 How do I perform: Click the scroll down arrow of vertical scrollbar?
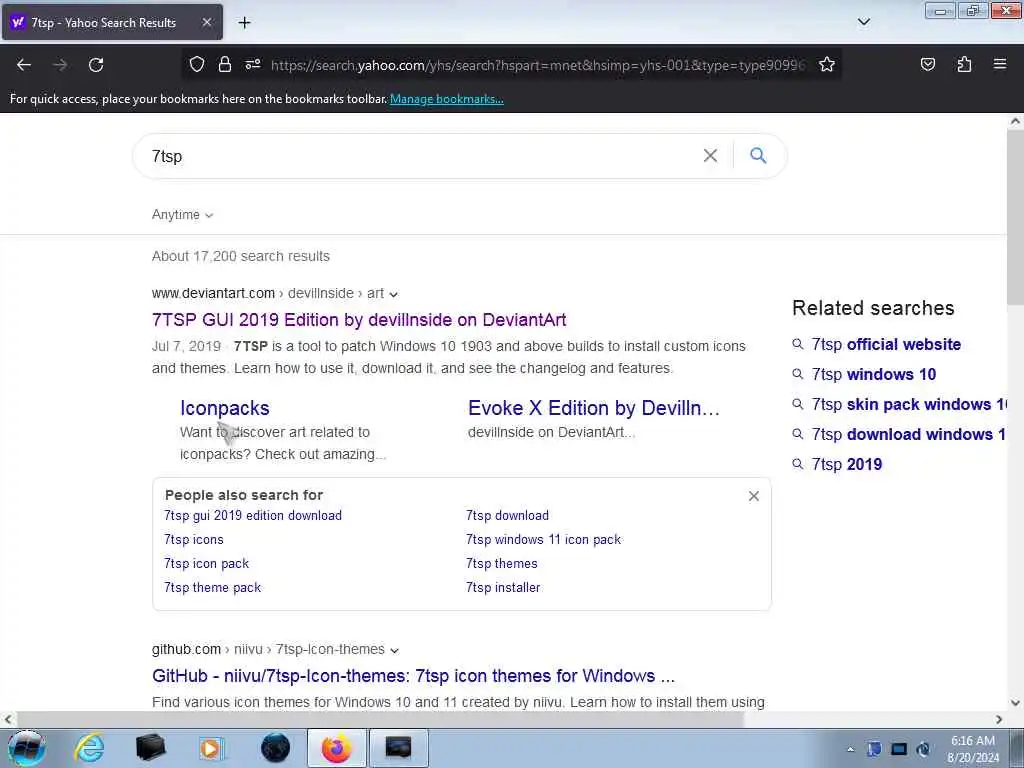[1015, 703]
